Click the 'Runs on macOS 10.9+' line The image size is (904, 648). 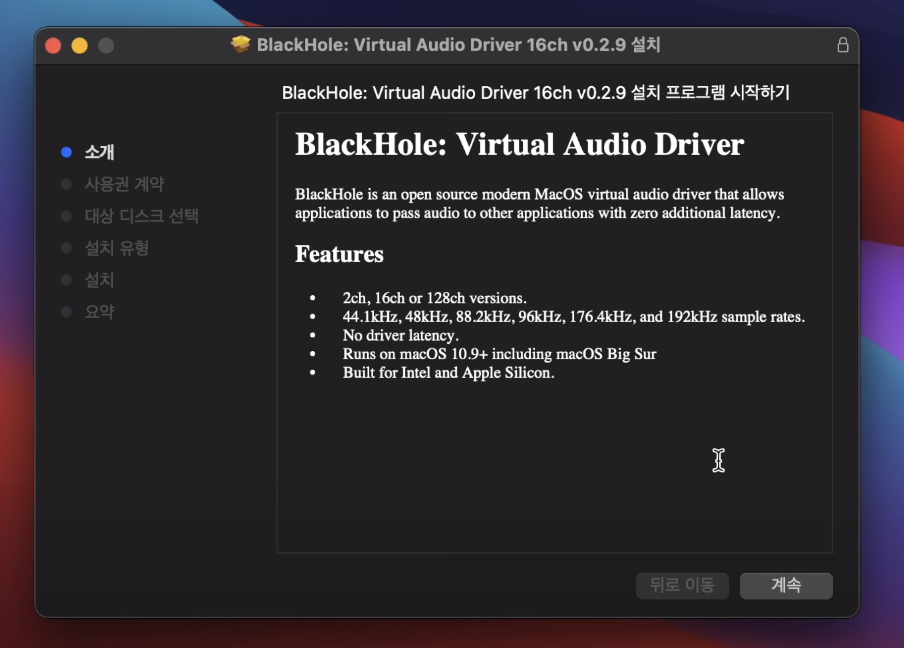(x=499, y=353)
